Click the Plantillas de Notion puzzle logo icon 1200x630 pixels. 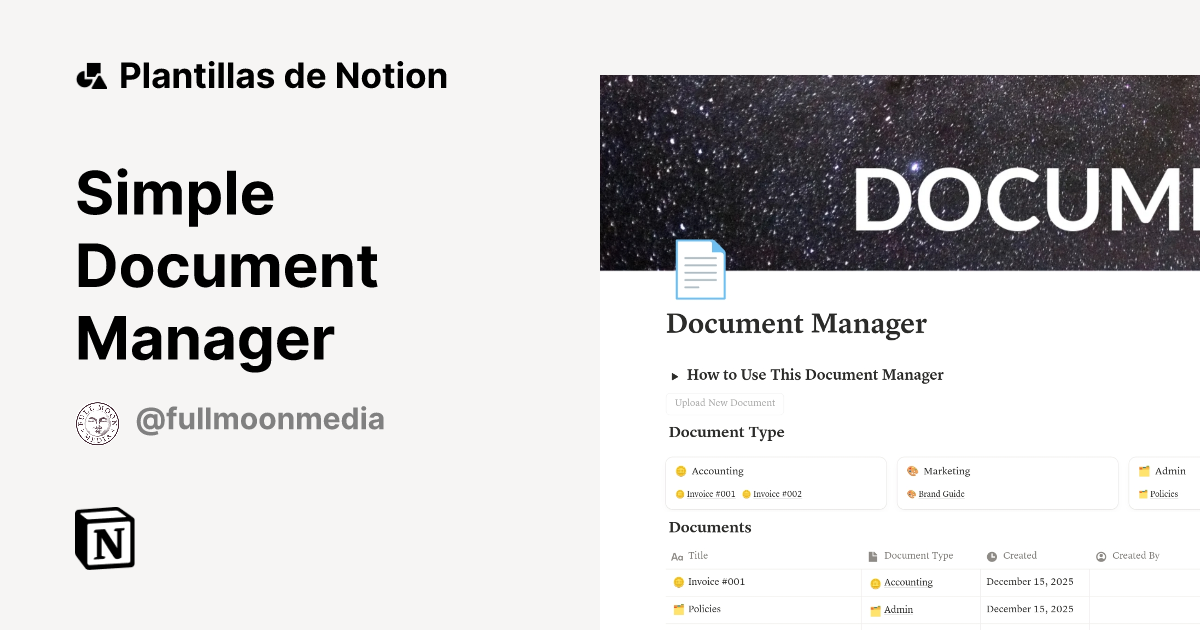click(92, 75)
